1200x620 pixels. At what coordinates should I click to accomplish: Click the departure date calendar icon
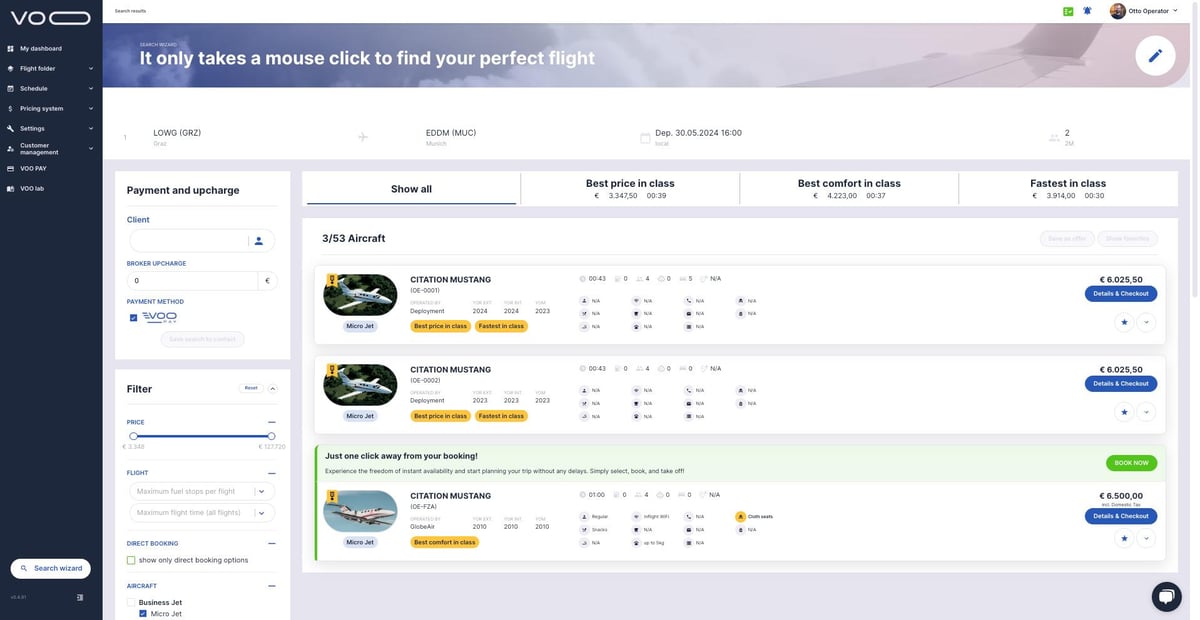click(646, 137)
